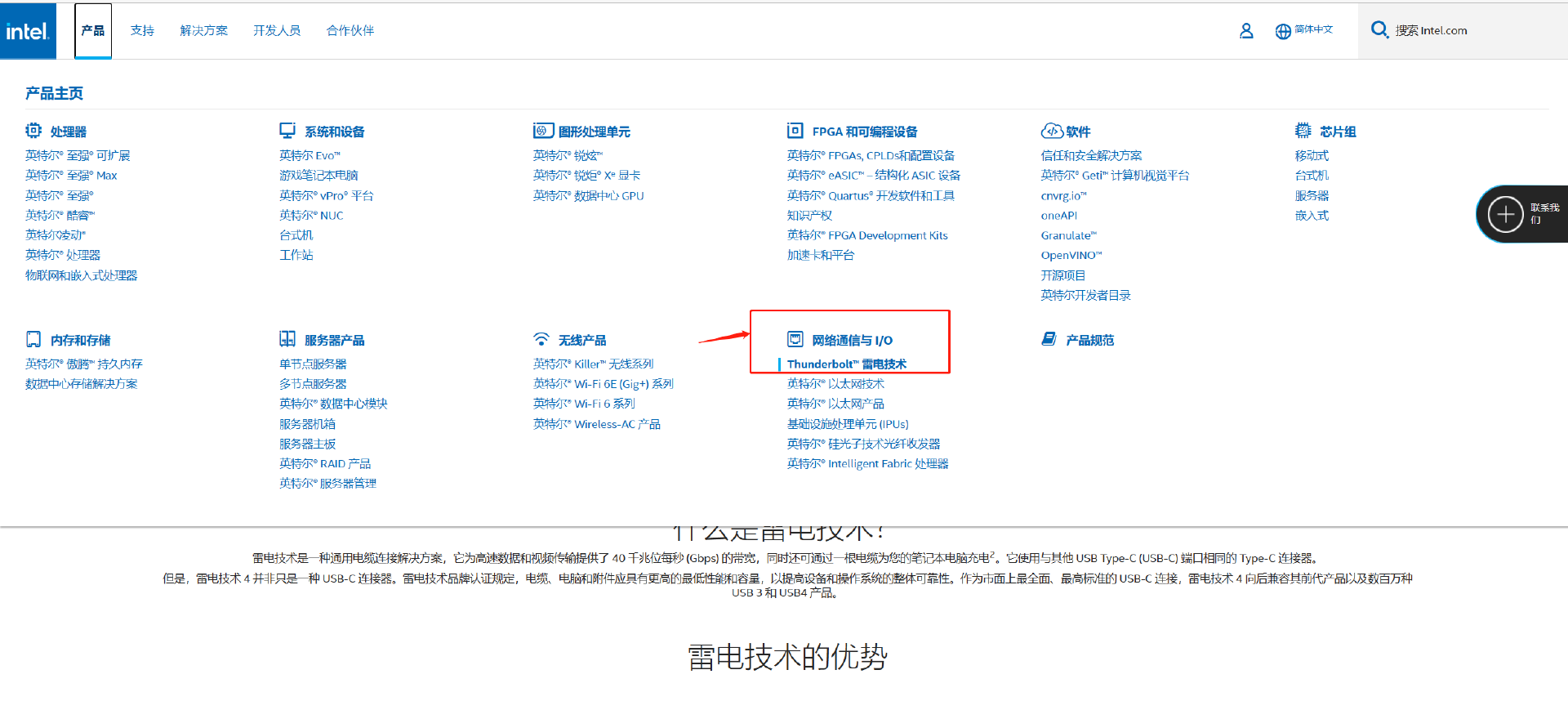Click the 产品规范 book icon
This screenshot has width=1568, height=719.
tap(1049, 339)
